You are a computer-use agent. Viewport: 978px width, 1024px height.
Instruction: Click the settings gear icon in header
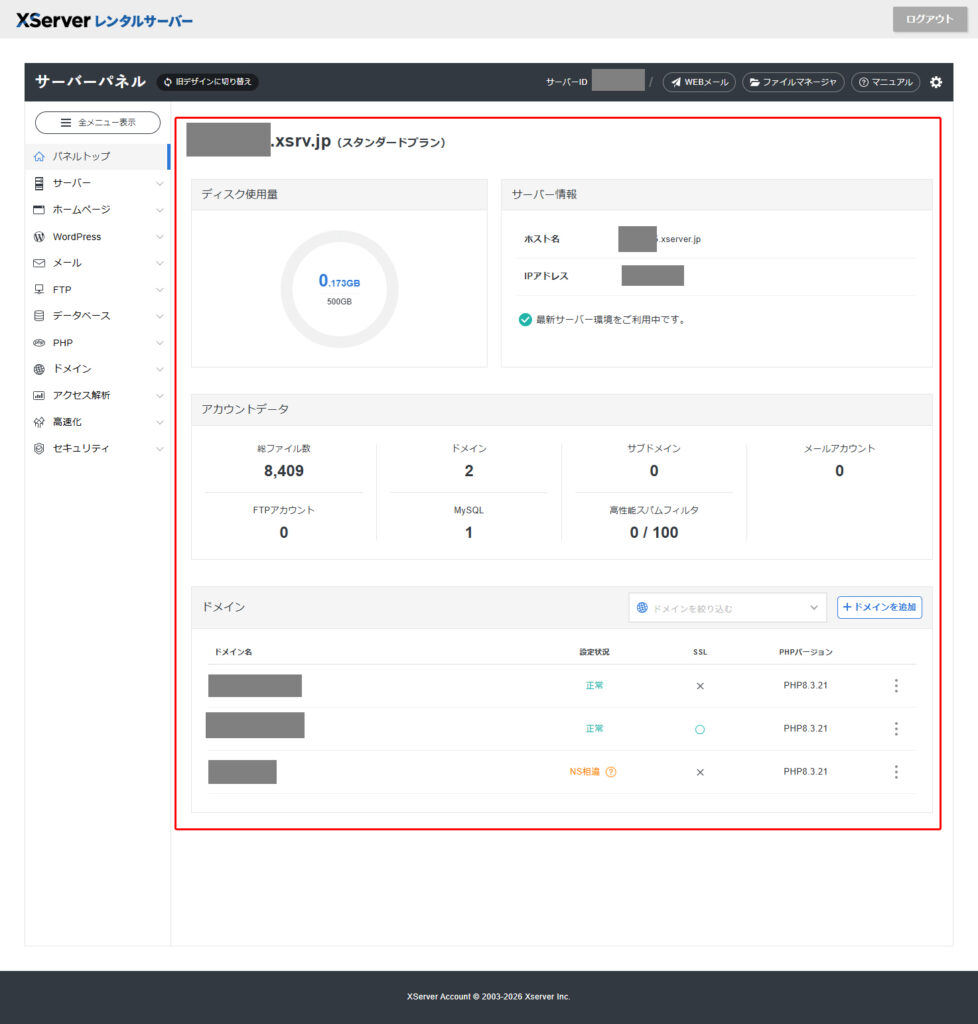(936, 82)
